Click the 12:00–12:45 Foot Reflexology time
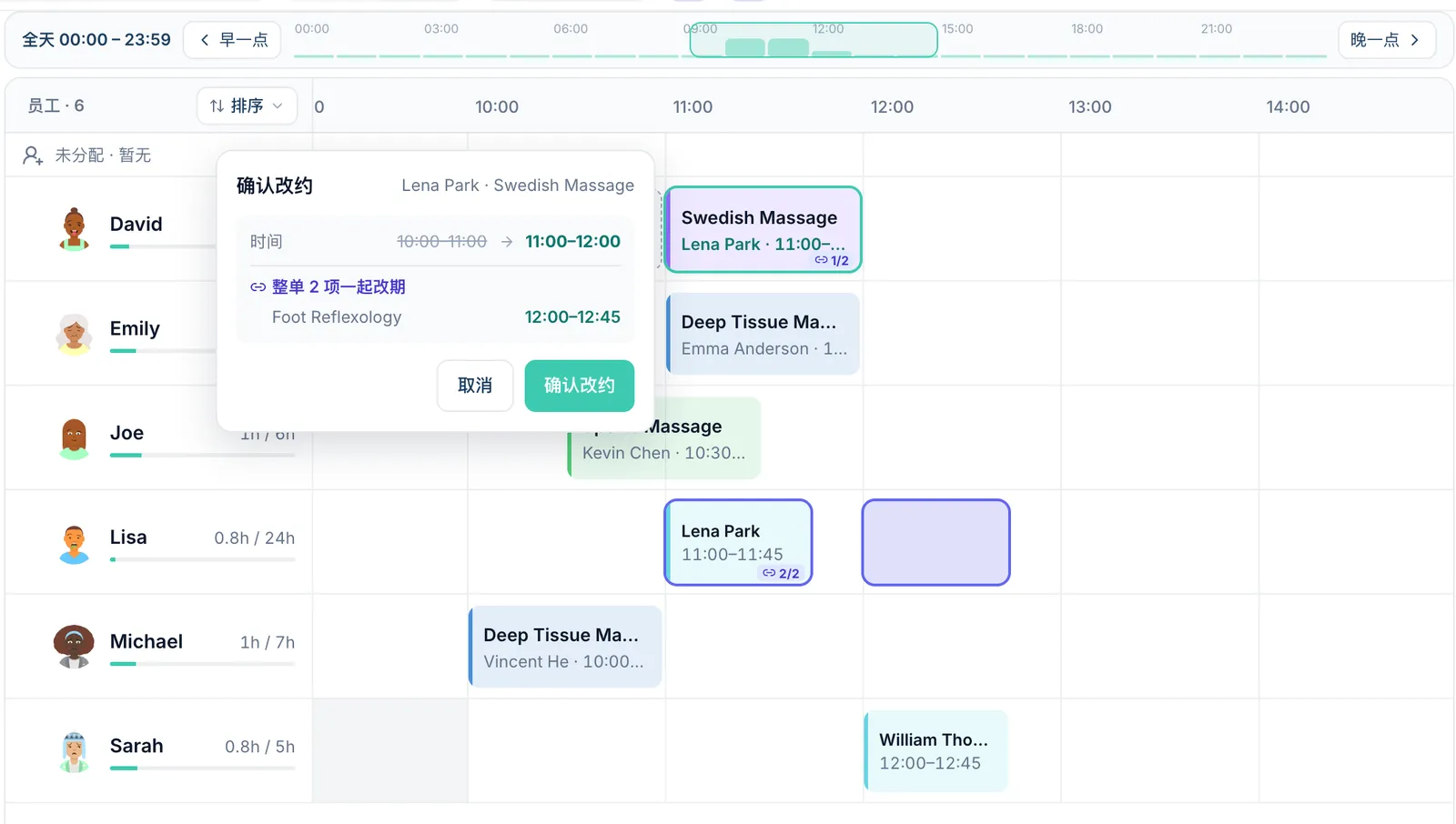1456x824 pixels. [x=572, y=317]
